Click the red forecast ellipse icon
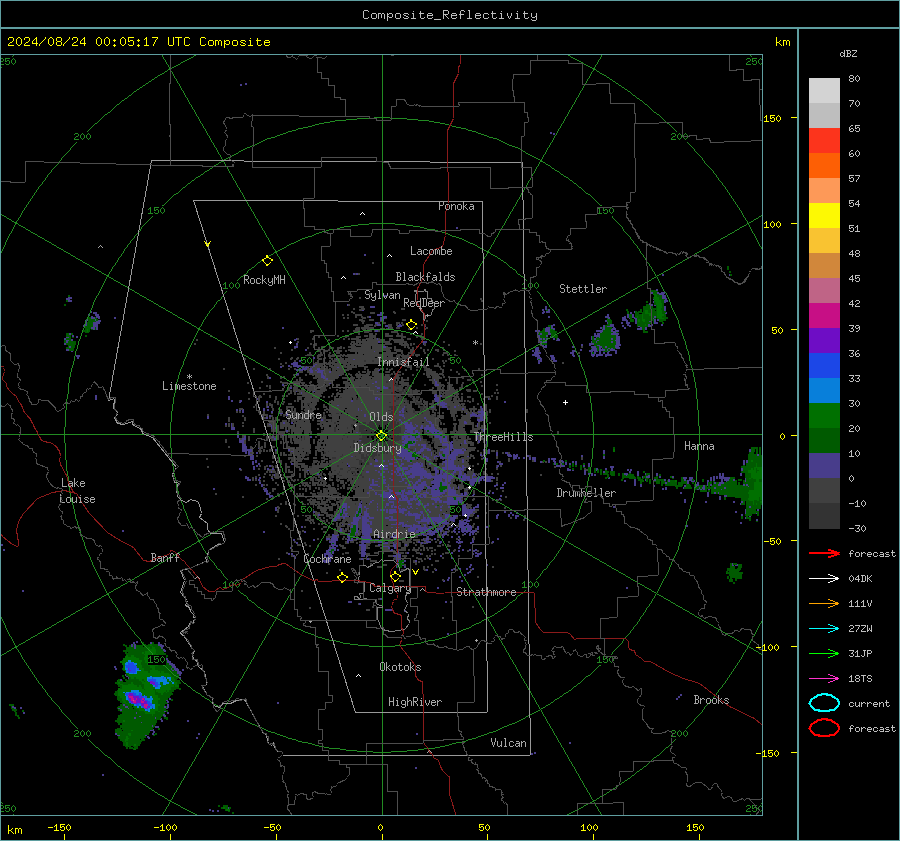The image size is (900, 841). coord(824,728)
